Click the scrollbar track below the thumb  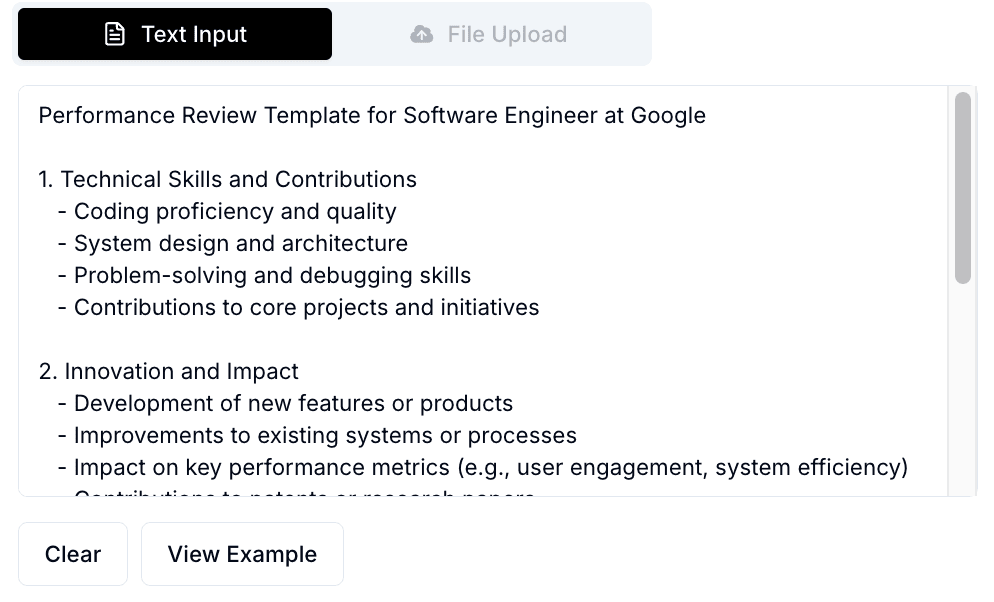point(962,400)
